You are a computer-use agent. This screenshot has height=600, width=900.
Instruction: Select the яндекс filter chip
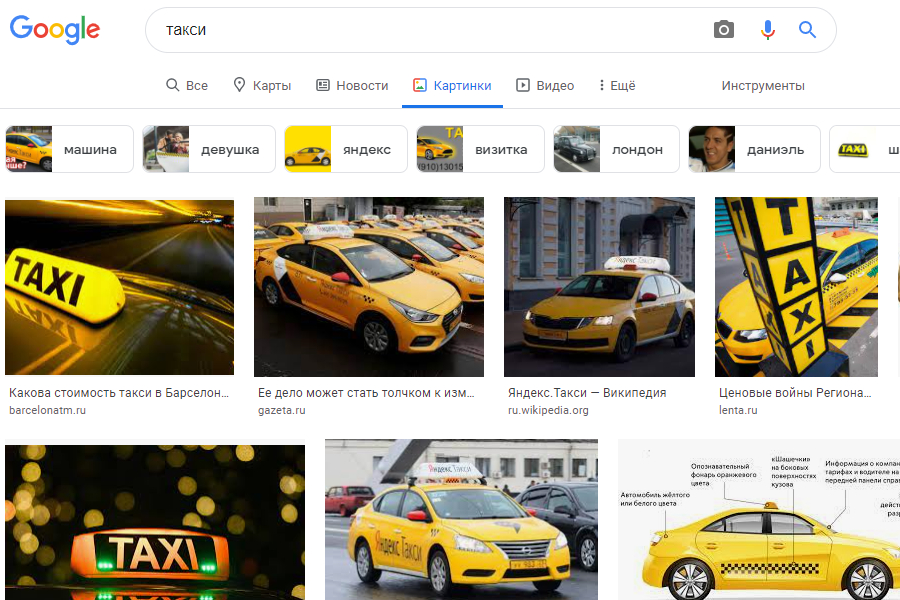pyautogui.click(x=345, y=149)
